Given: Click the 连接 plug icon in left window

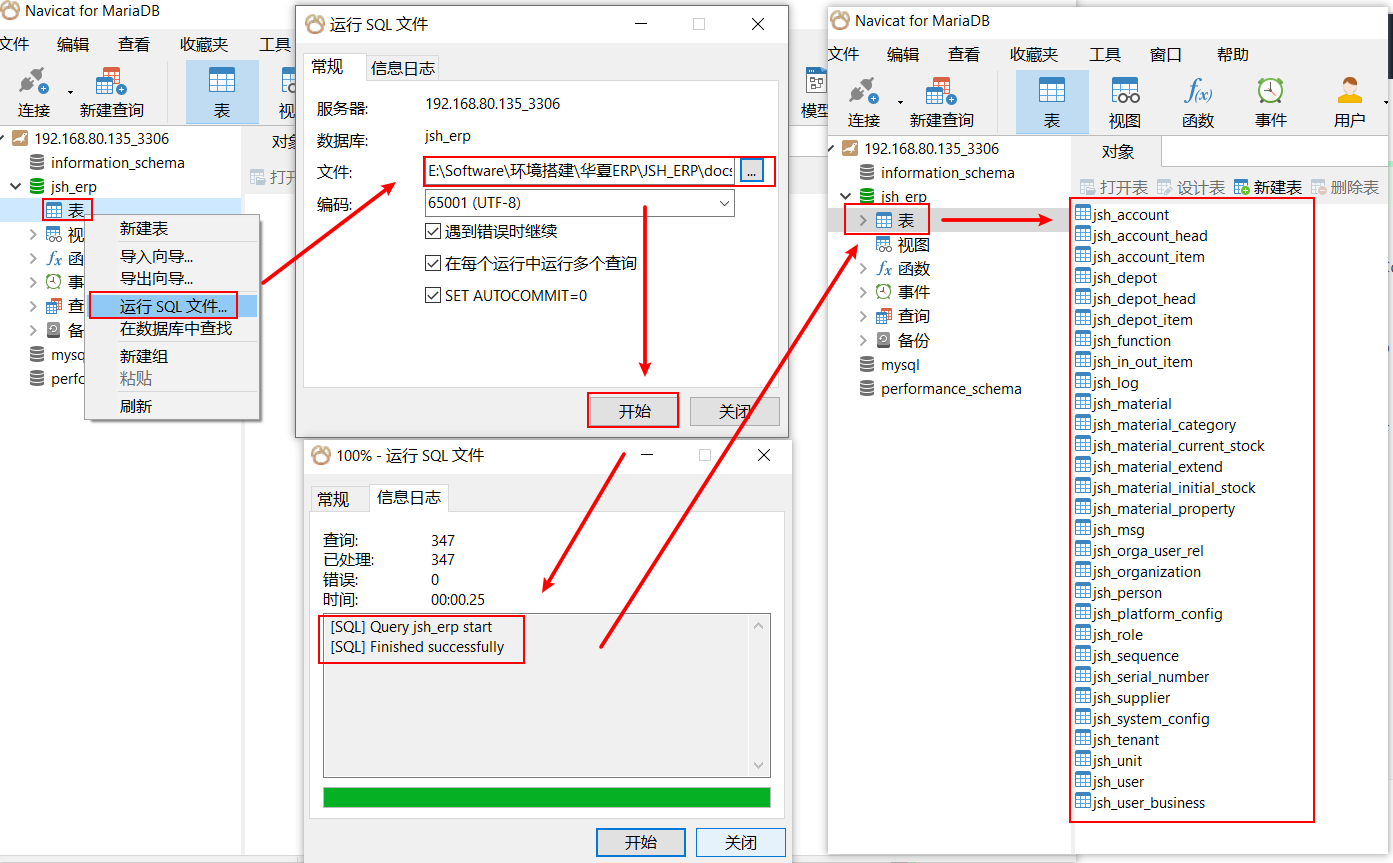Looking at the screenshot, I should [x=33, y=83].
